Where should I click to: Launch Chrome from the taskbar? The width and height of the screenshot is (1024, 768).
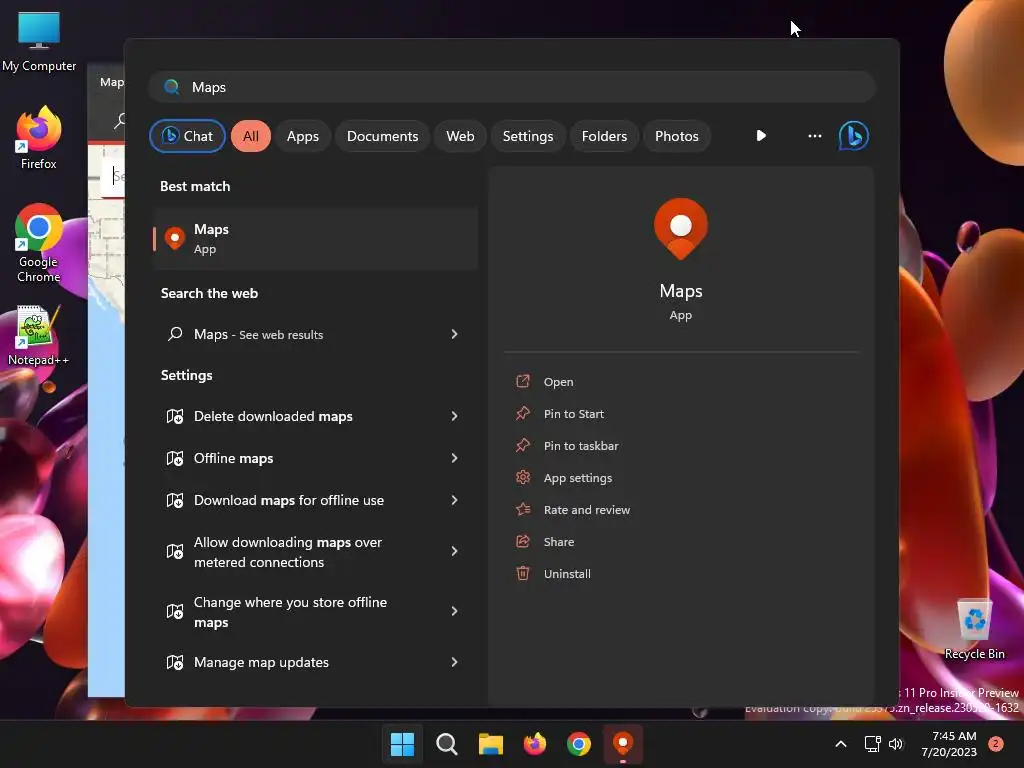579,744
